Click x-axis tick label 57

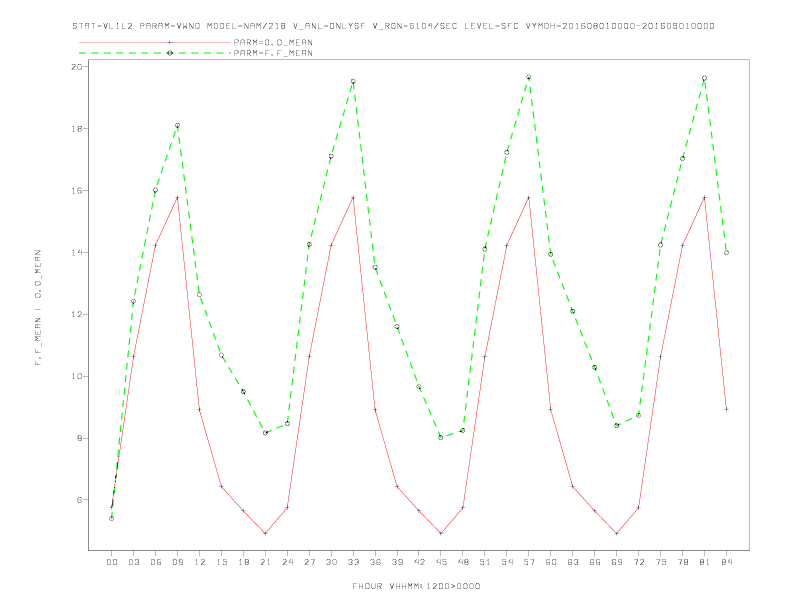[529, 562]
